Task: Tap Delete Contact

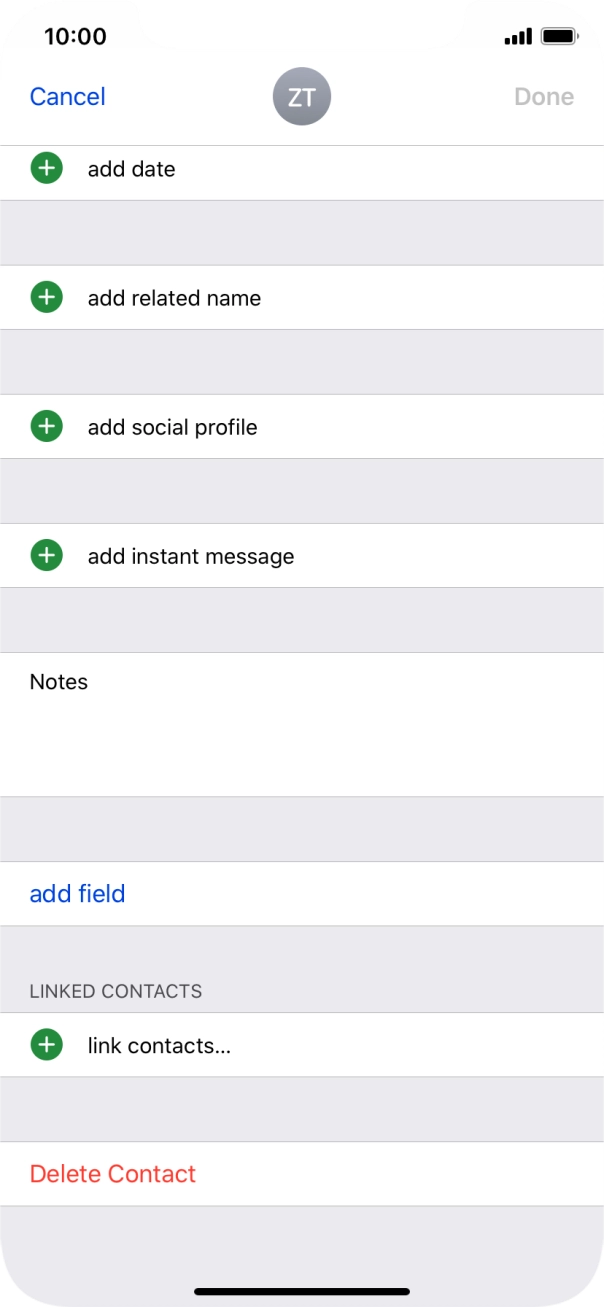Action: pyautogui.click(x=113, y=1173)
